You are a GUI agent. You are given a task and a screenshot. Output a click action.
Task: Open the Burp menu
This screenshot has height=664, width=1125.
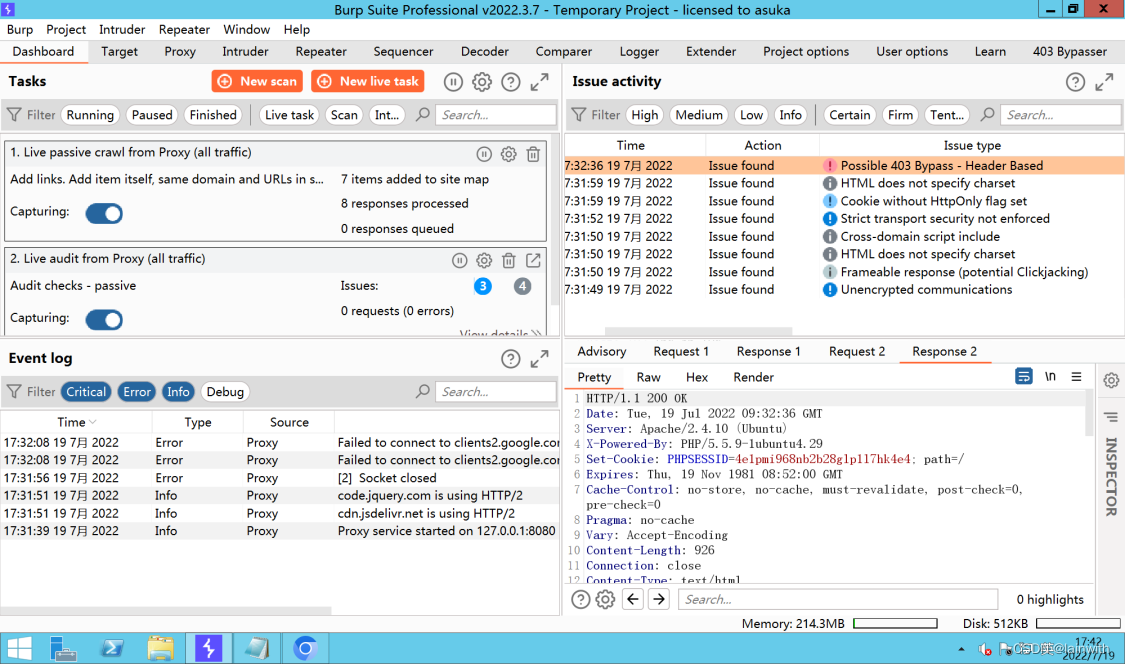(x=19, y=29)
